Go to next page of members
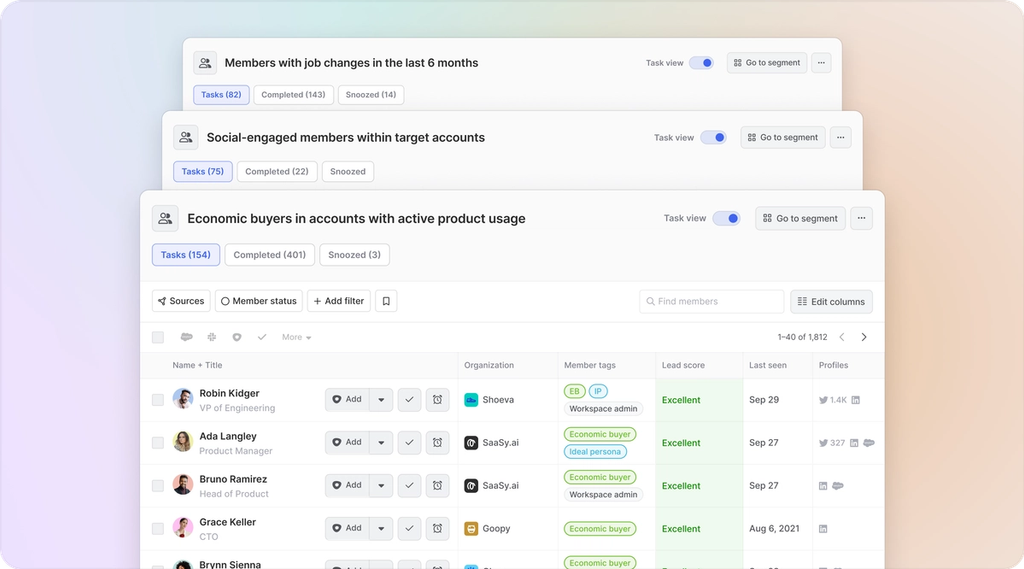1024x569 pixels. pyautogui.click(x=864, y=337)
